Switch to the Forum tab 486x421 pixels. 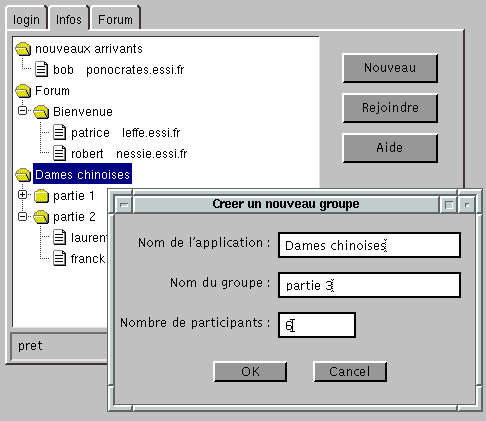point(115,19)
